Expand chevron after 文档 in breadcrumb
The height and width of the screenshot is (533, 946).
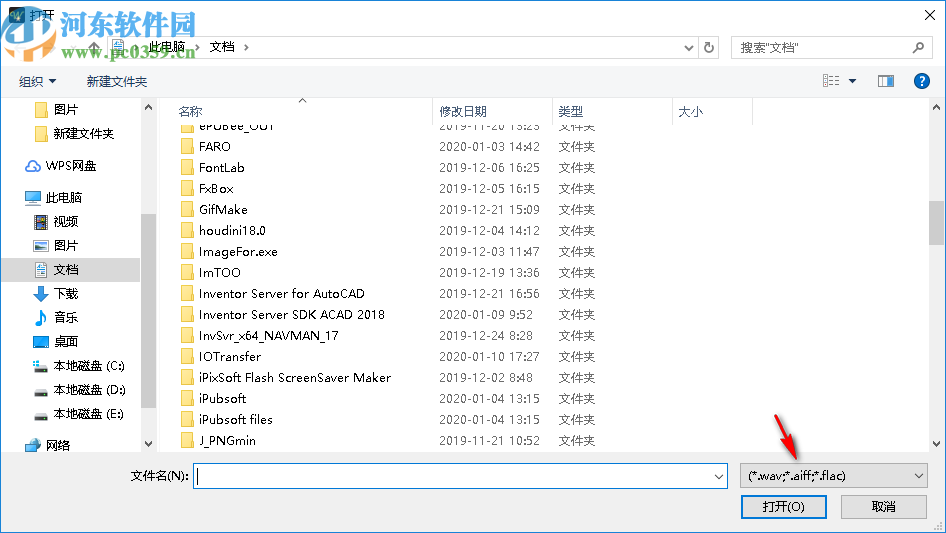[246, 47]
